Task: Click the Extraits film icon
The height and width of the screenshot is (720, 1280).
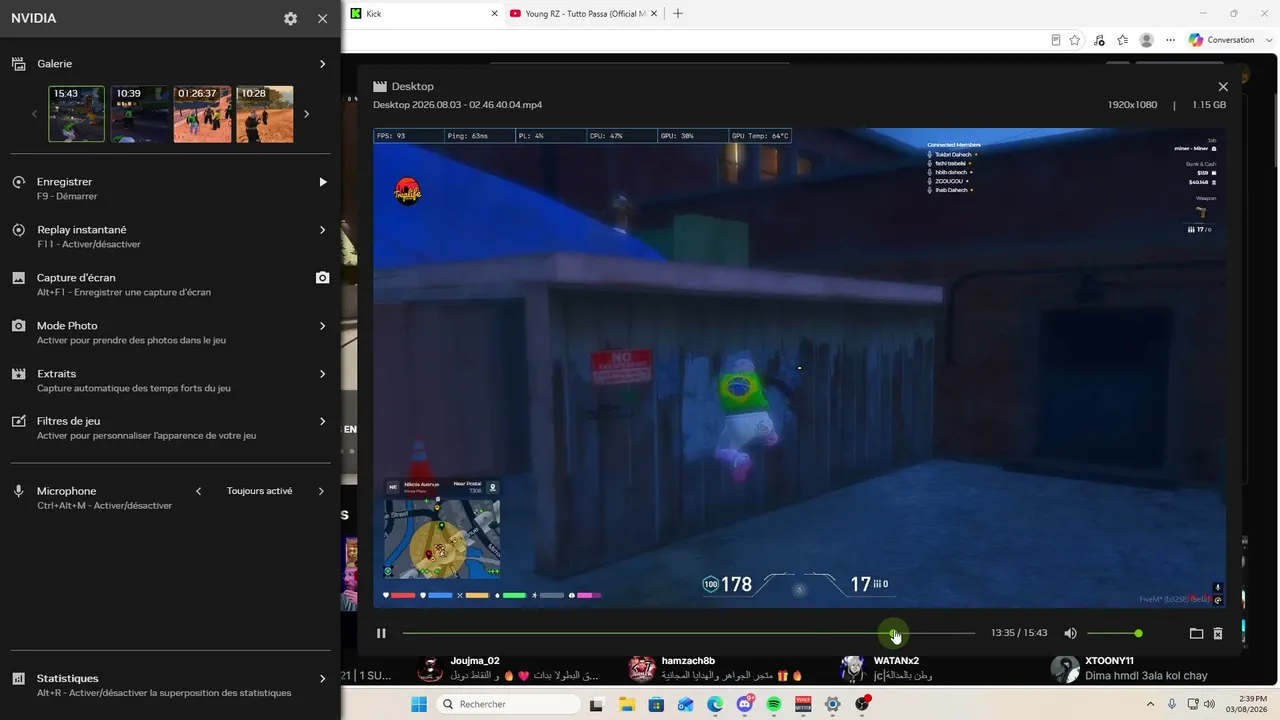Action: point(18,374)
